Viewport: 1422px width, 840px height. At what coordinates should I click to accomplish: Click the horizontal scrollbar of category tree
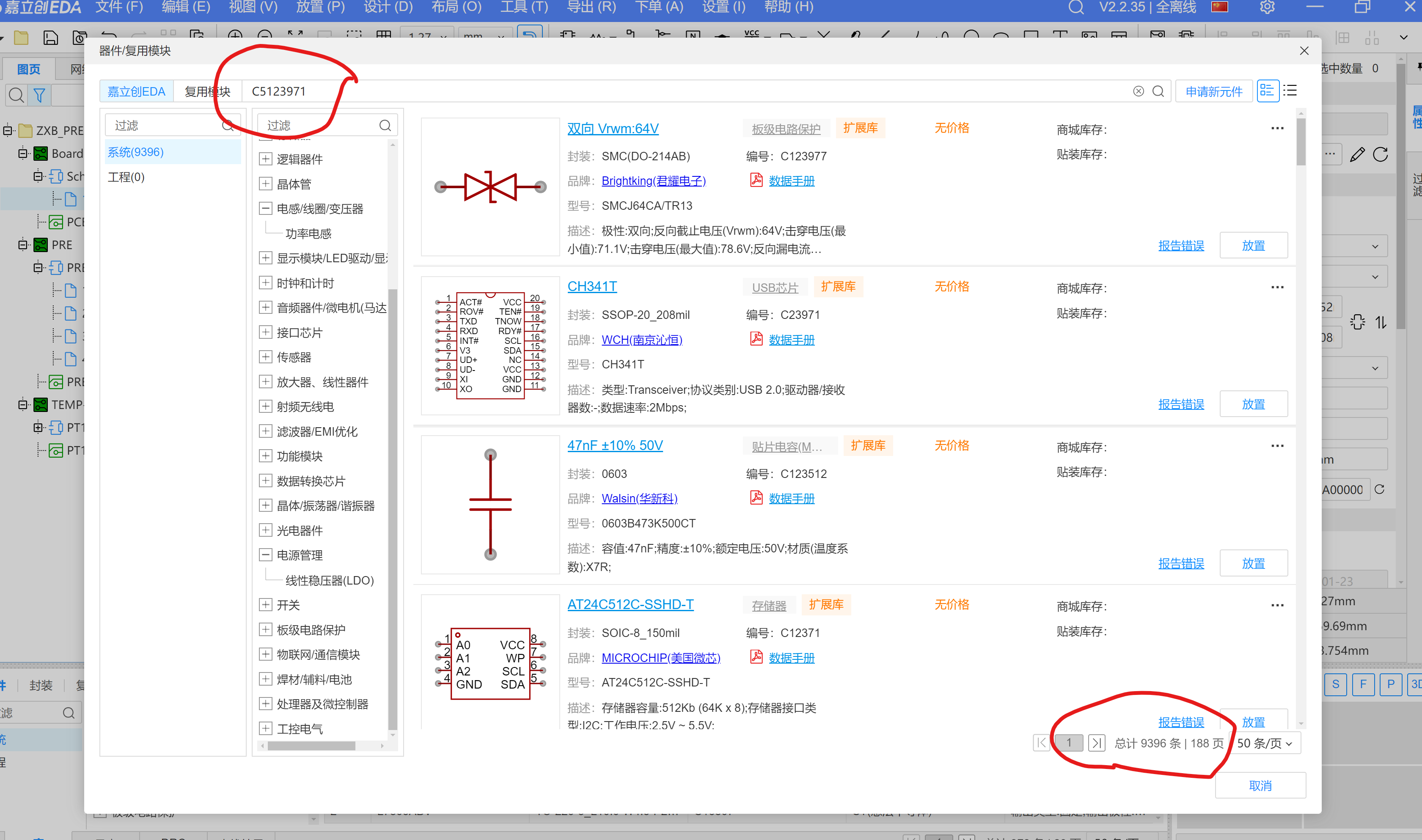pyautogui.click(x=311, y=746)
